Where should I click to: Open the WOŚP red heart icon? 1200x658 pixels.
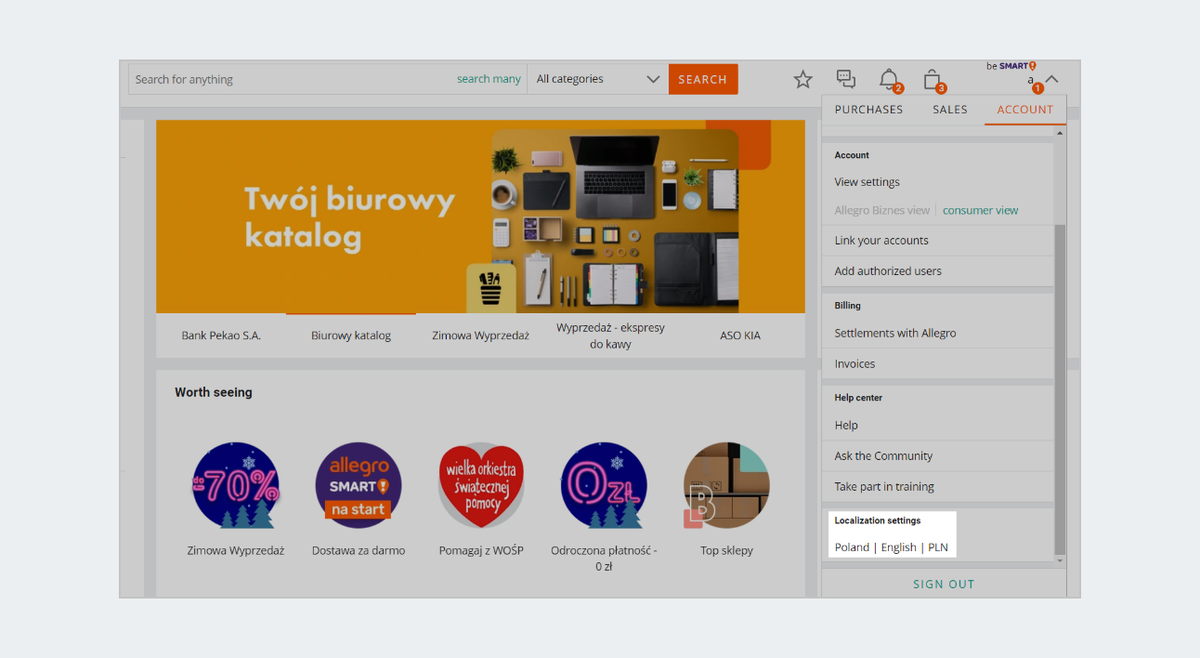[481, 485]
